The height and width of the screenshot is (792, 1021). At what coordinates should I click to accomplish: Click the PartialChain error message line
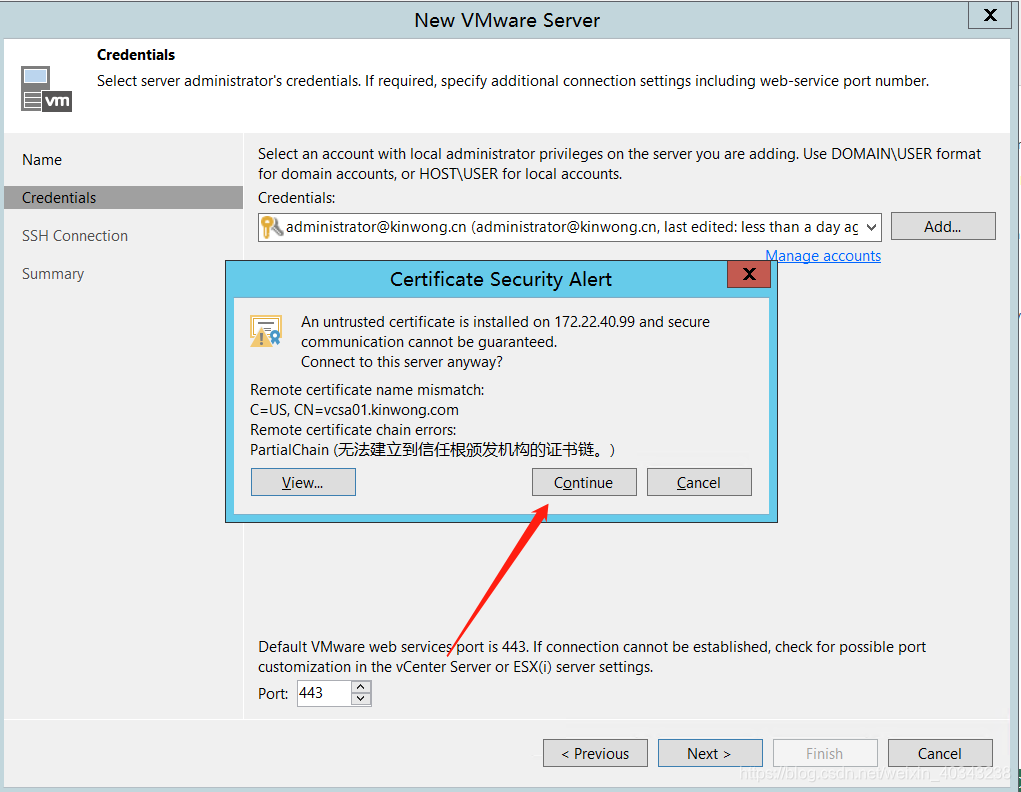click(x=432, y=450)
